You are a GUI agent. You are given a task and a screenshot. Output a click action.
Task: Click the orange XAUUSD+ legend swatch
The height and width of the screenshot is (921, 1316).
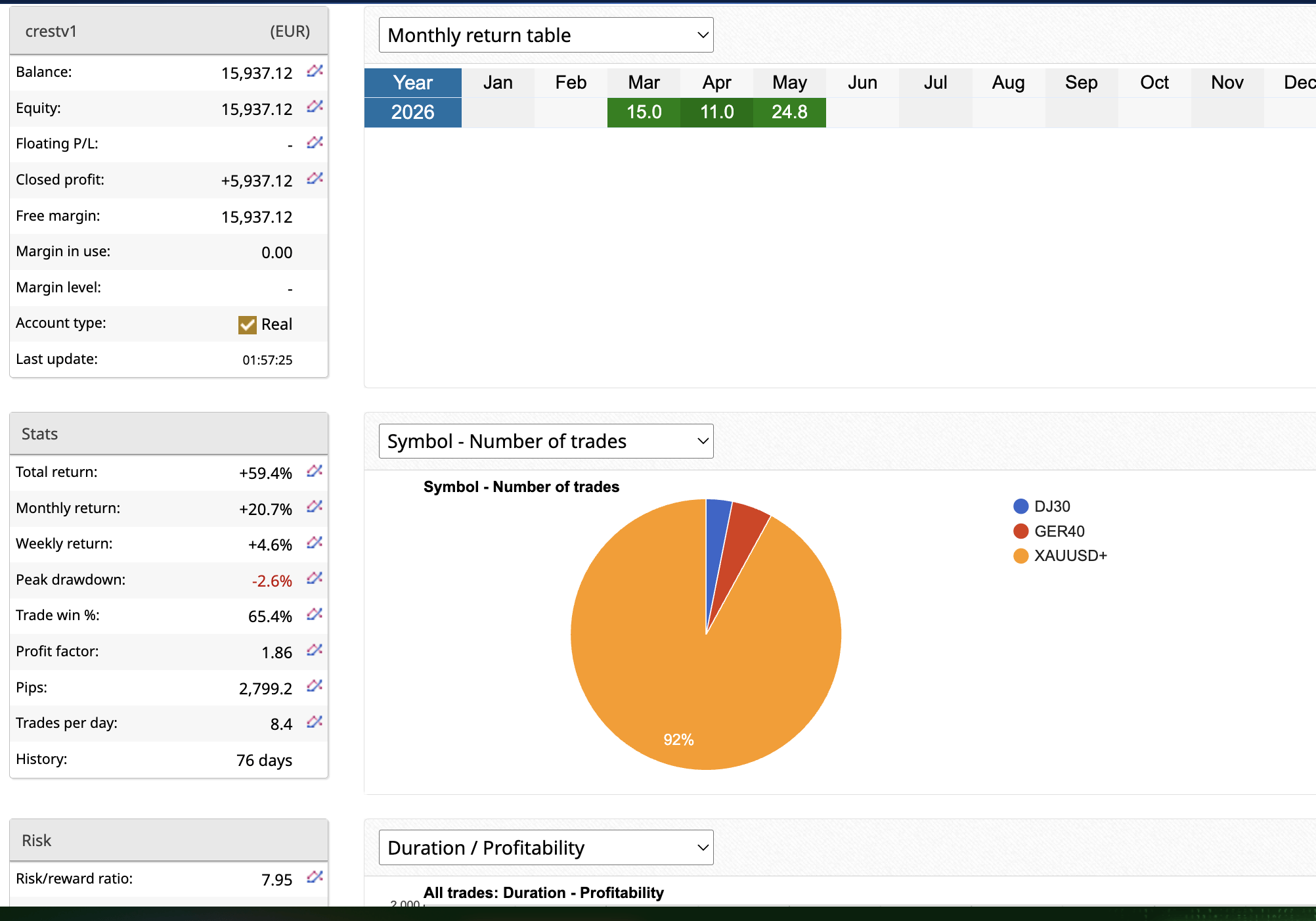(1021, 556)
